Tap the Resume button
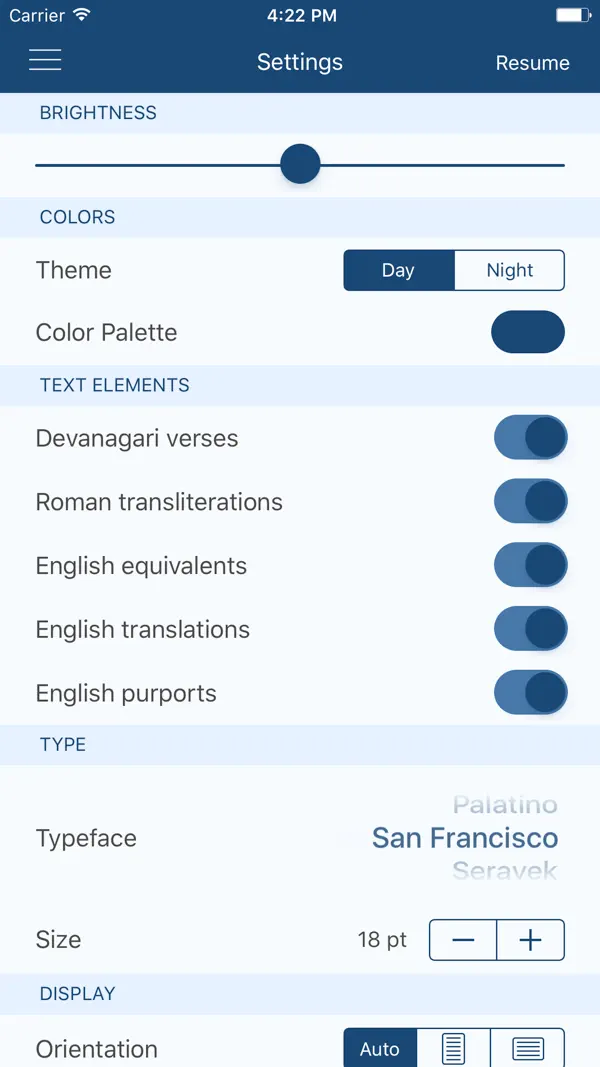Viewport: 600px width, 1067px height. [x=533, y=63]
